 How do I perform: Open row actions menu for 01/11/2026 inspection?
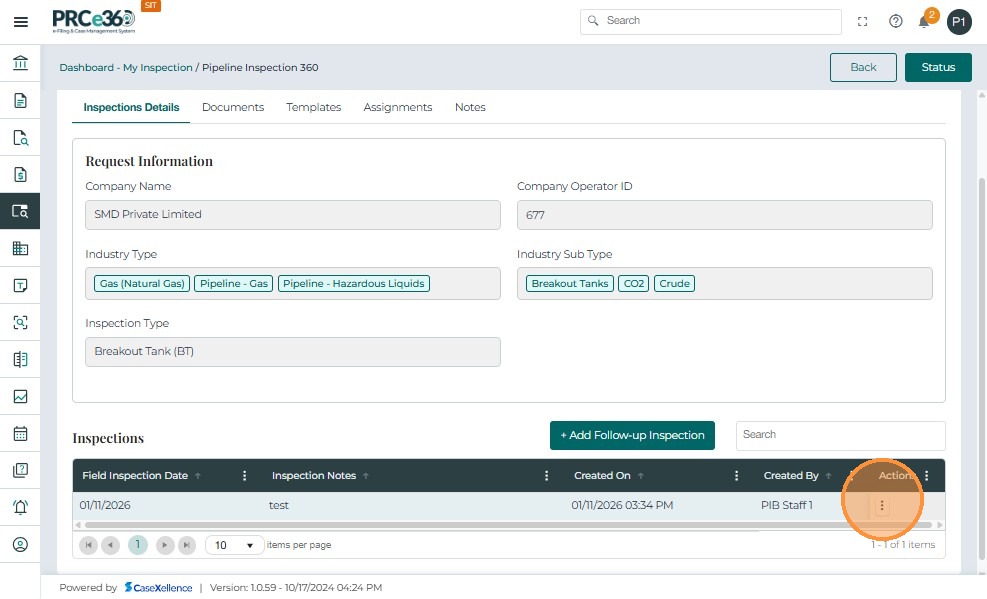click(x=881, y=506)
